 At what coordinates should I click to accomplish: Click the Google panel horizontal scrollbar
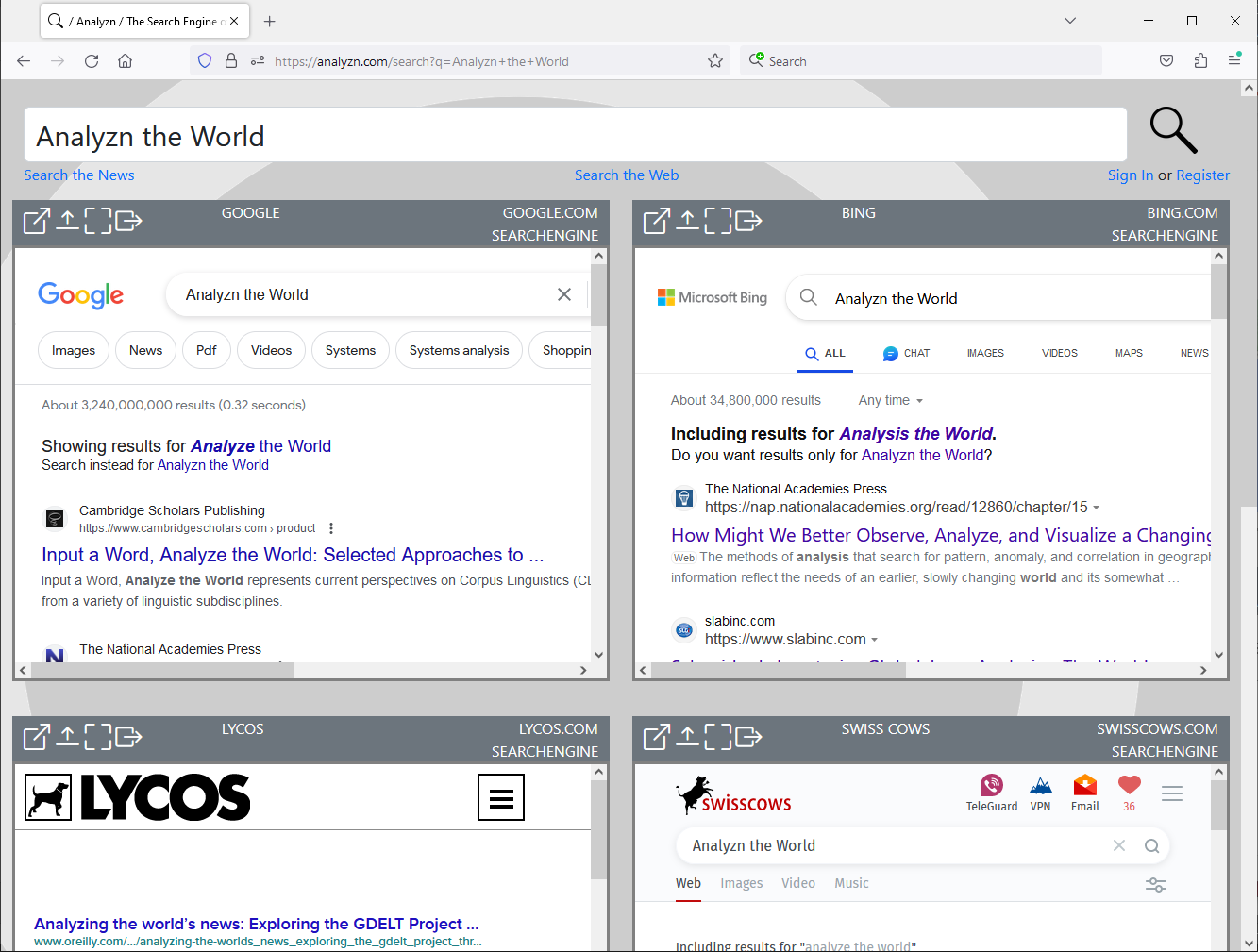point(163,670)
